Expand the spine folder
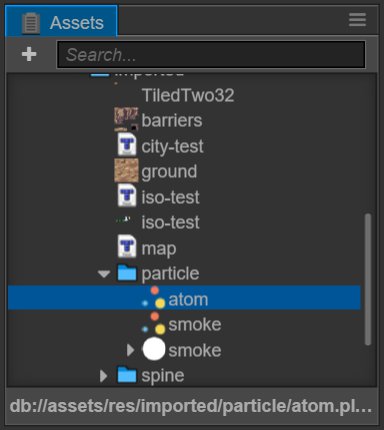 point(104,376)
